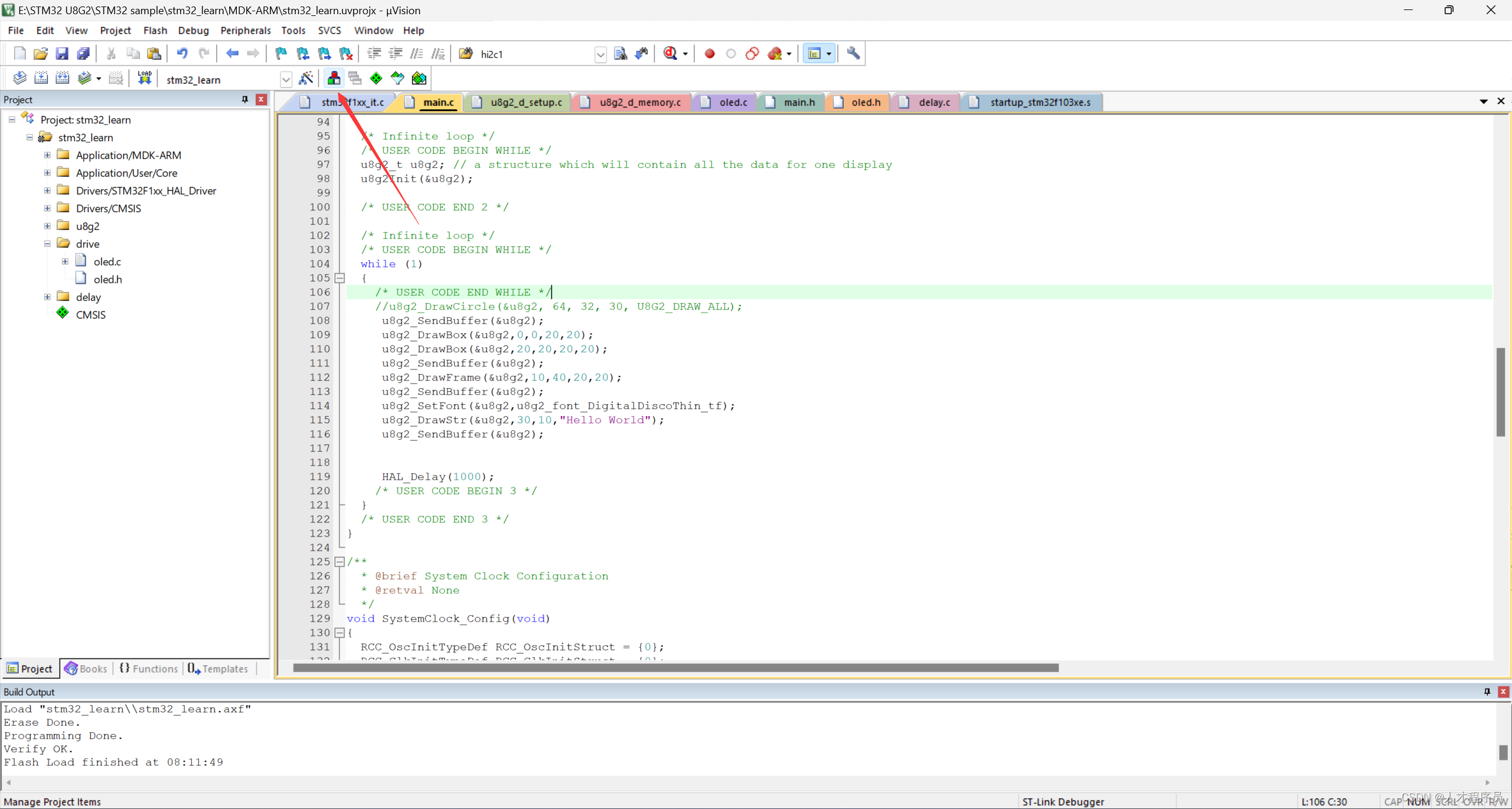
Task: Open the stm32_learn target dropdown
Action: pos(285,79)
